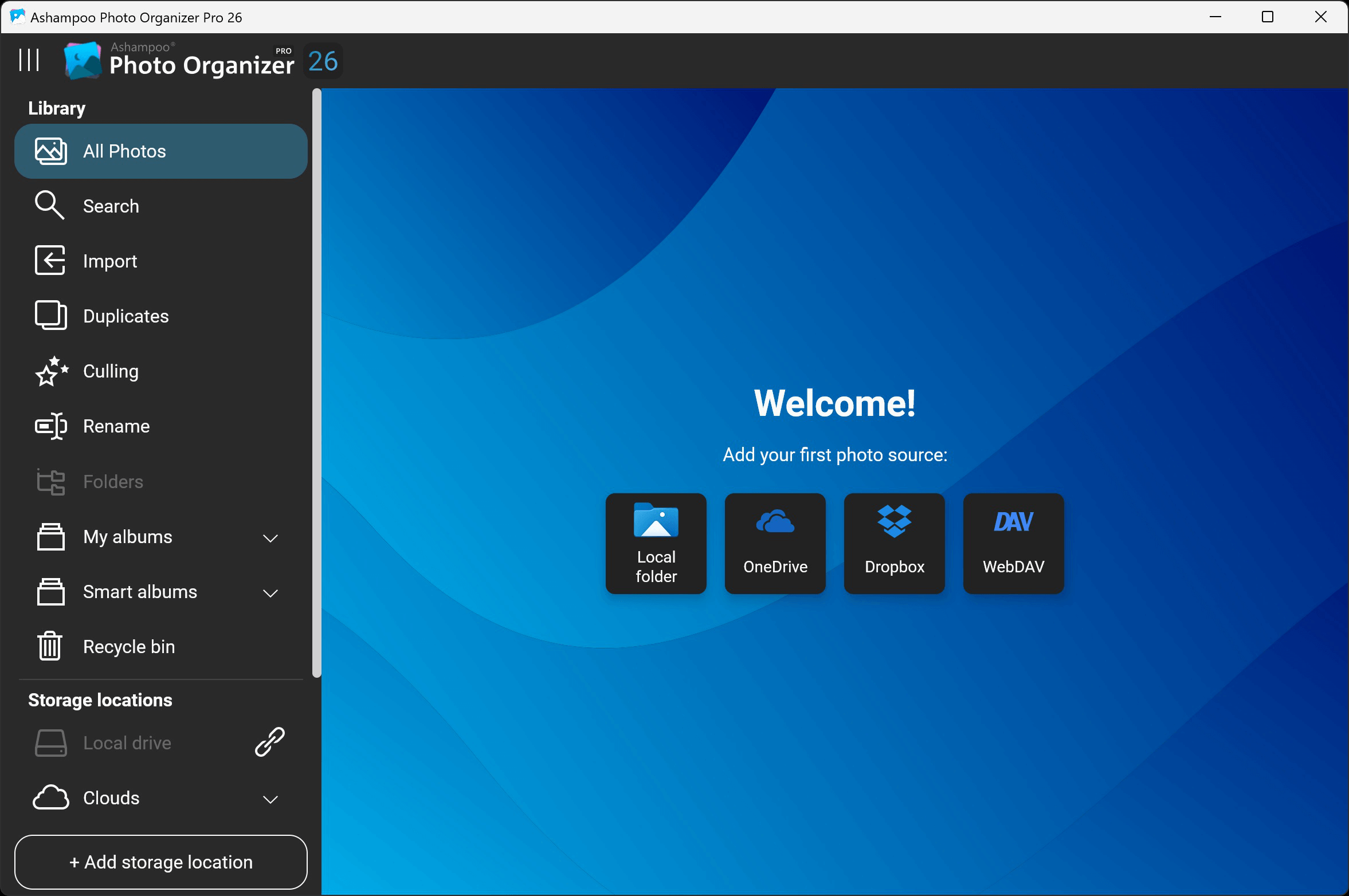The image size is (1349, 896).
Task: Expand the Clouds storage section
Action: tap(270, 798)
